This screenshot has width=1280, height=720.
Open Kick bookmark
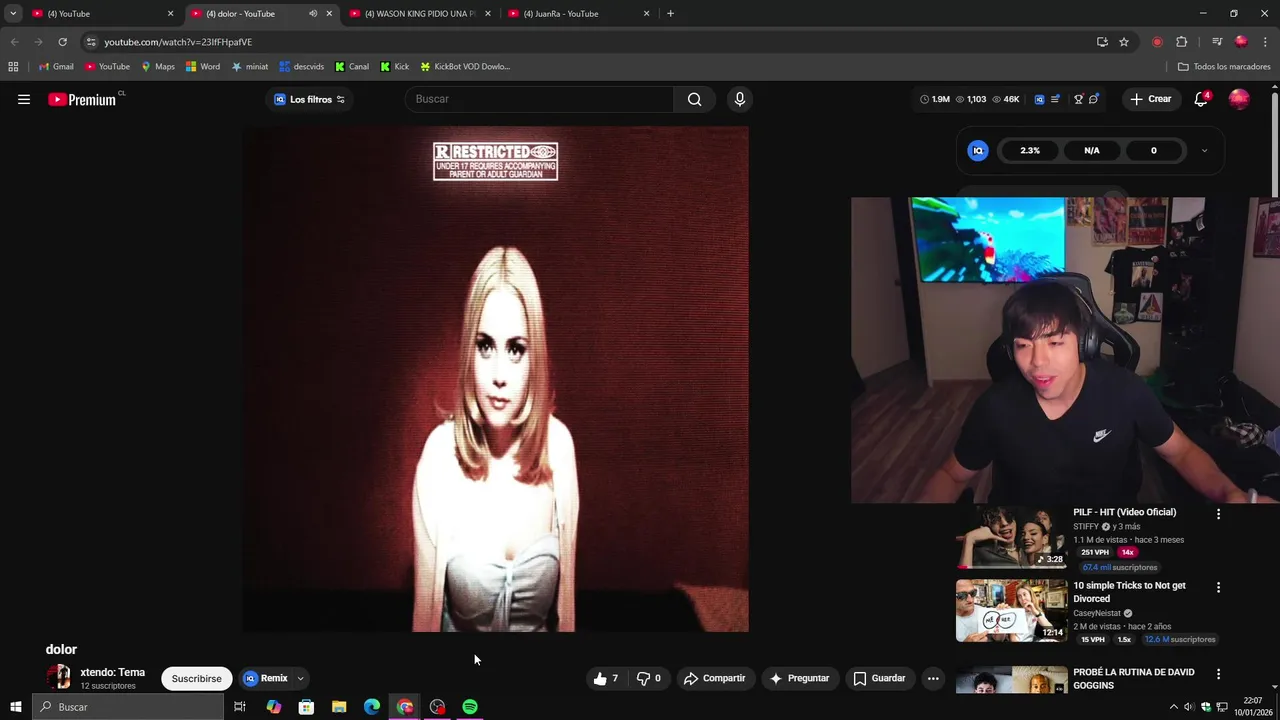[x=395, y=67]
